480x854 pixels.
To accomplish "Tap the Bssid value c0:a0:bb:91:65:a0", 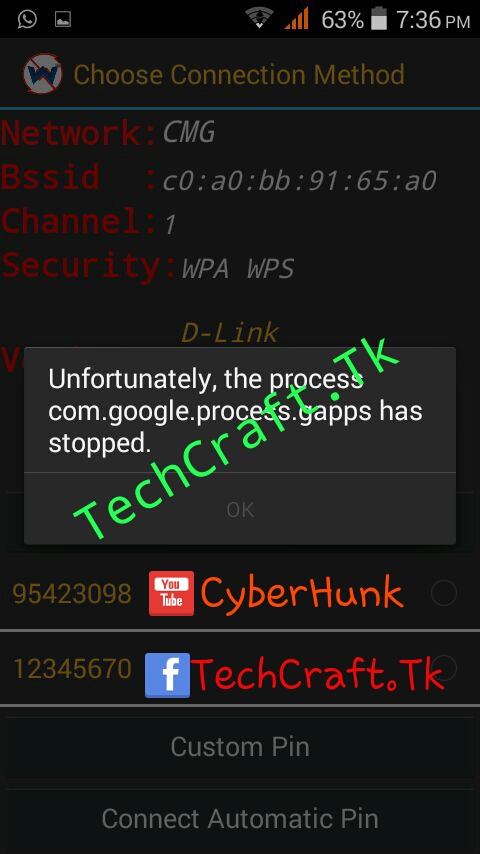I will 299,180.
